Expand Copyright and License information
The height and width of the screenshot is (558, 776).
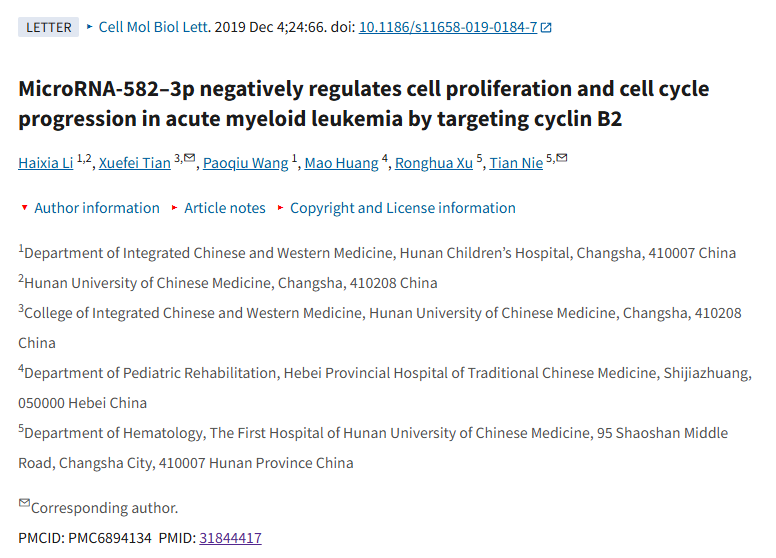pos(396,208)
